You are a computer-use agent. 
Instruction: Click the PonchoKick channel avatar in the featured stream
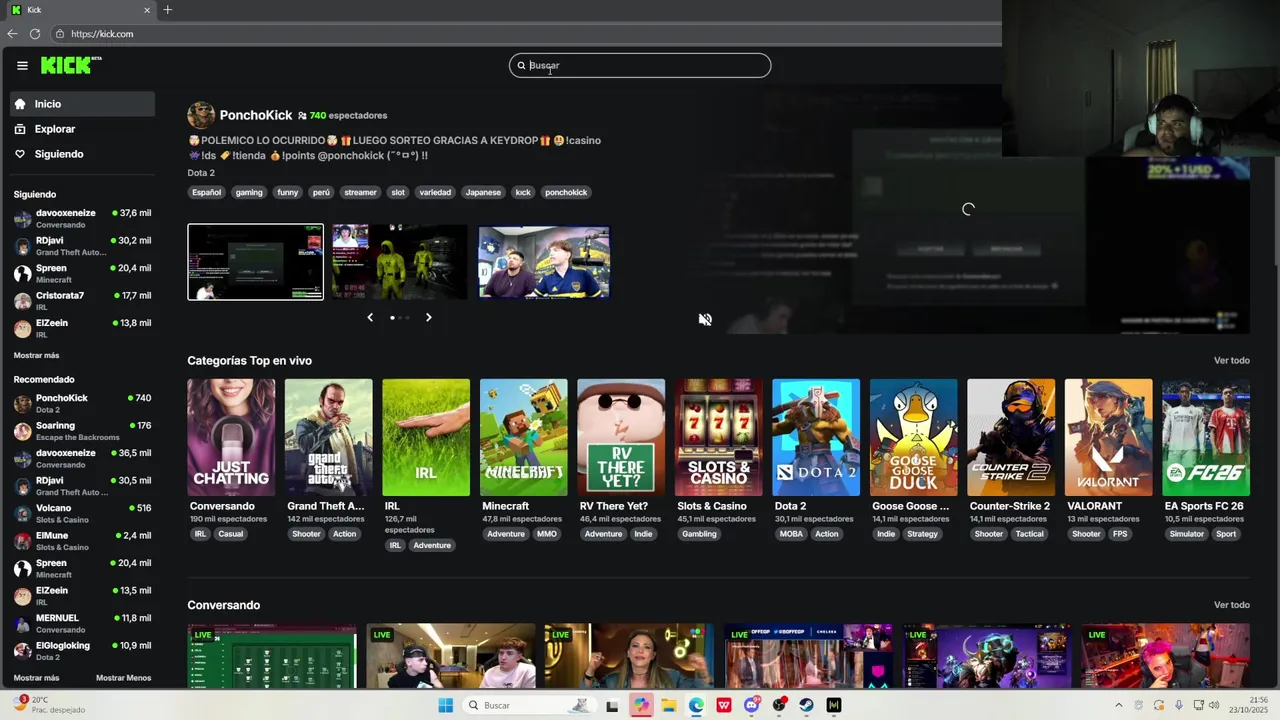coord(201,115)
